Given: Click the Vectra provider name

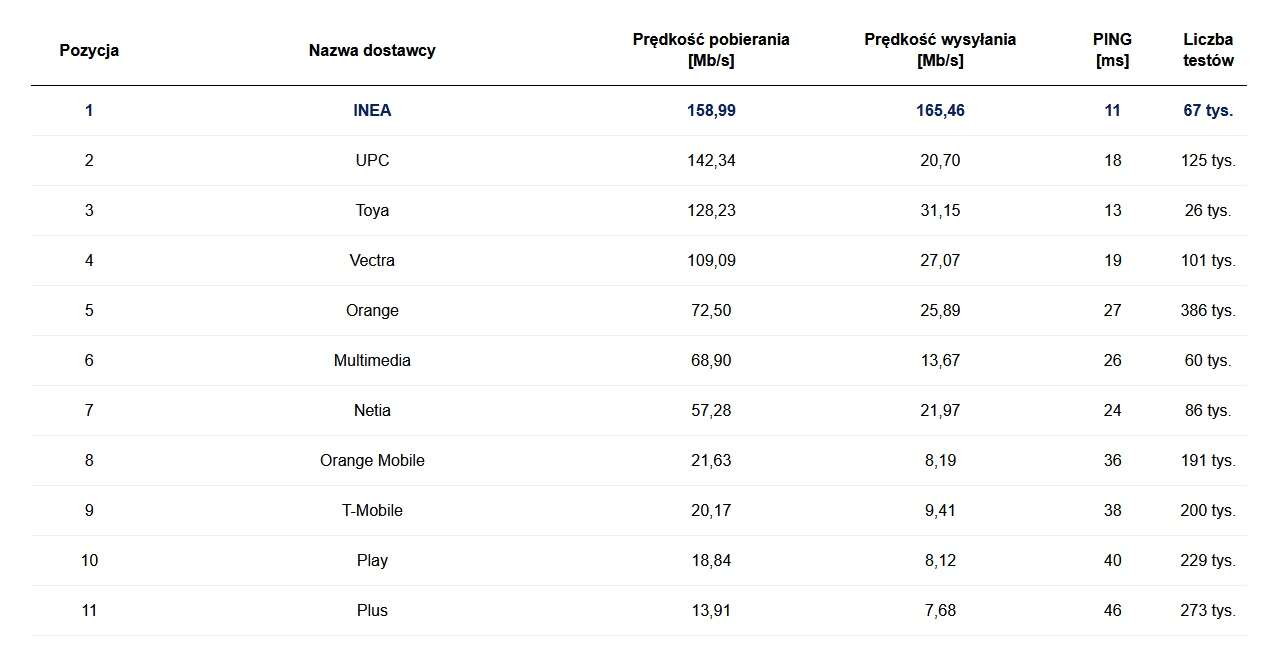Looking at the screenshot, I should coord(372,261).
